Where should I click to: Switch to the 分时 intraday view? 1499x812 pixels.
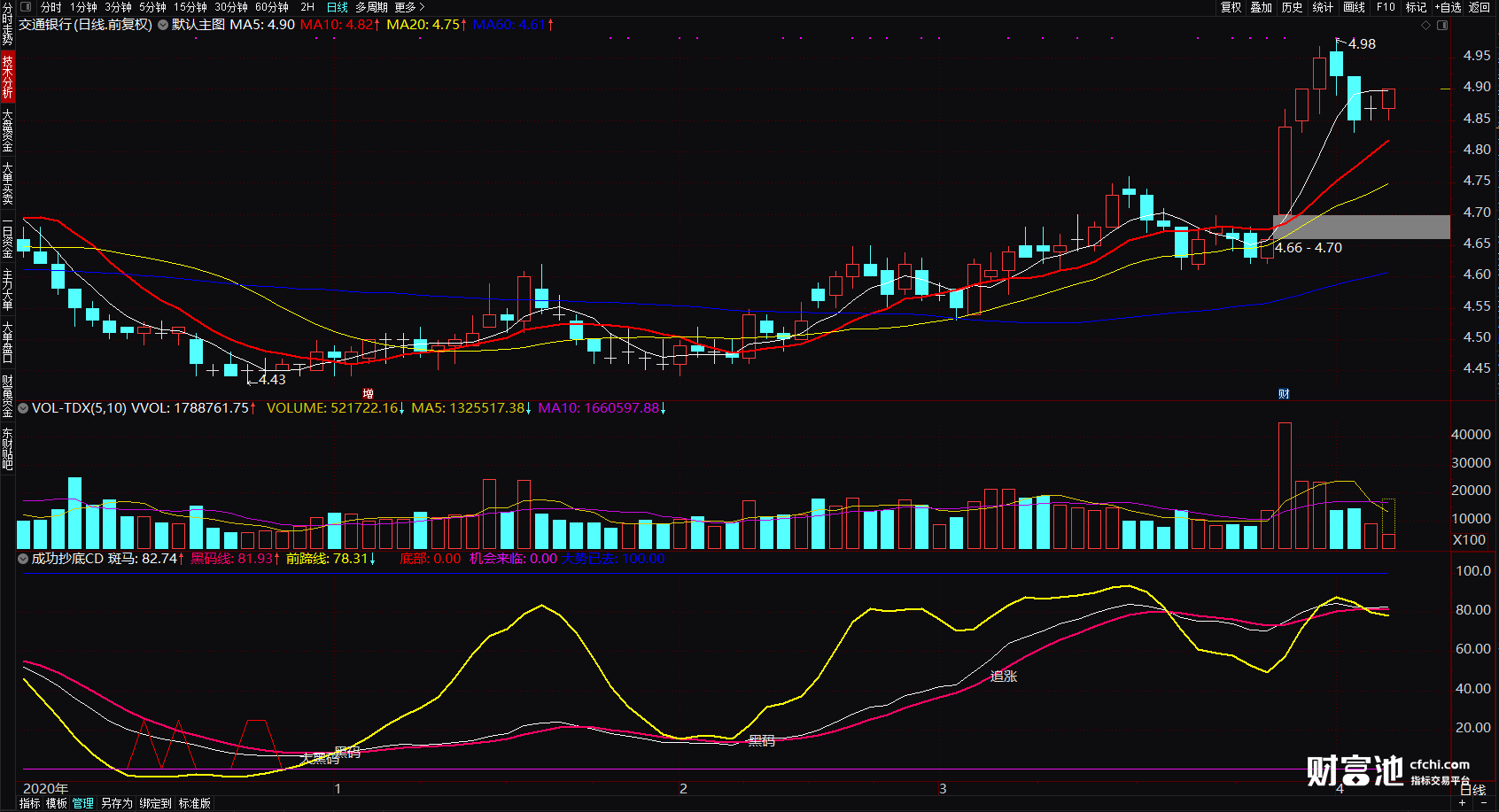(x=51, y=7)
